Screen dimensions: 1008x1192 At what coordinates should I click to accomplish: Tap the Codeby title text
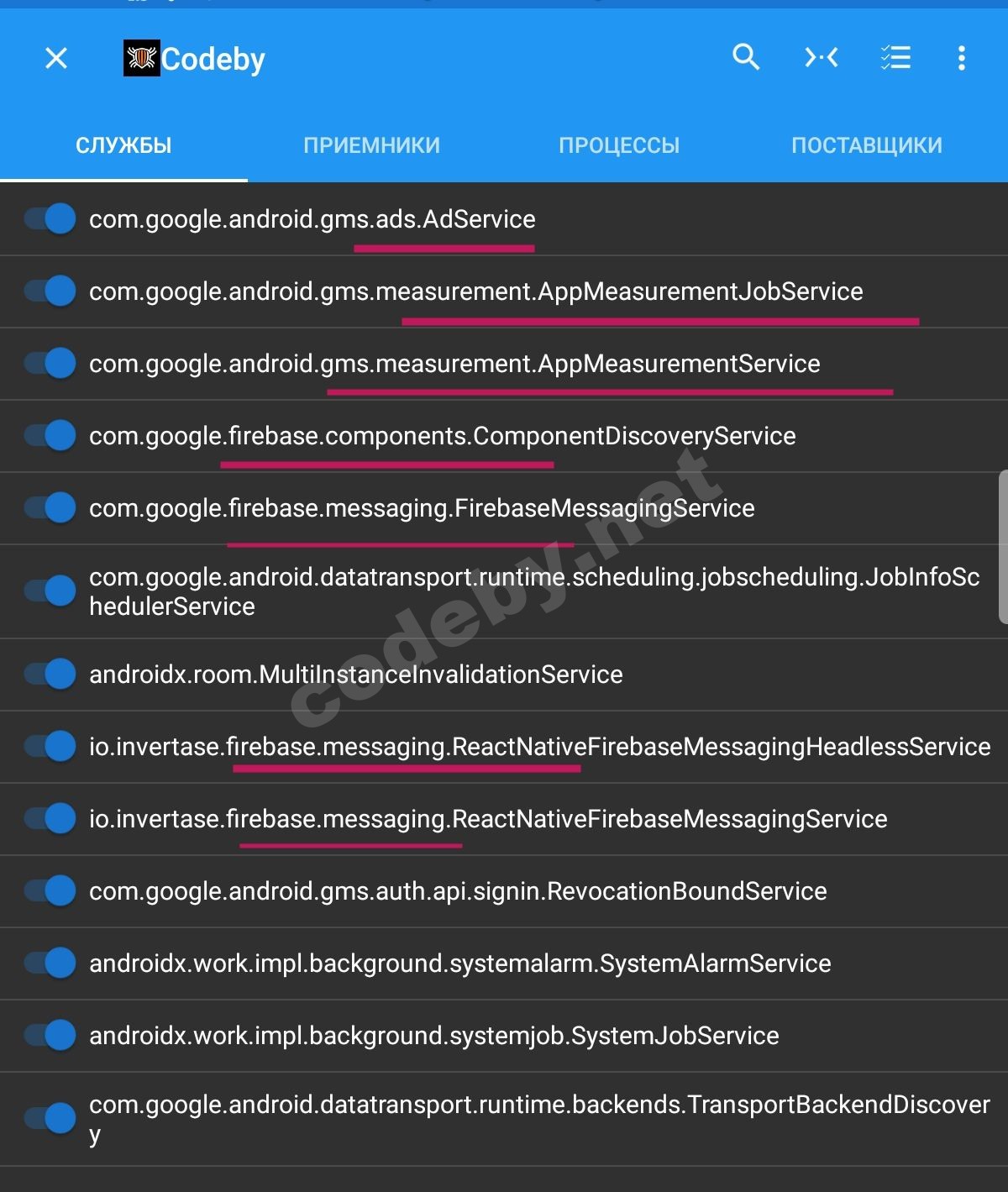(x=213, y=60)
